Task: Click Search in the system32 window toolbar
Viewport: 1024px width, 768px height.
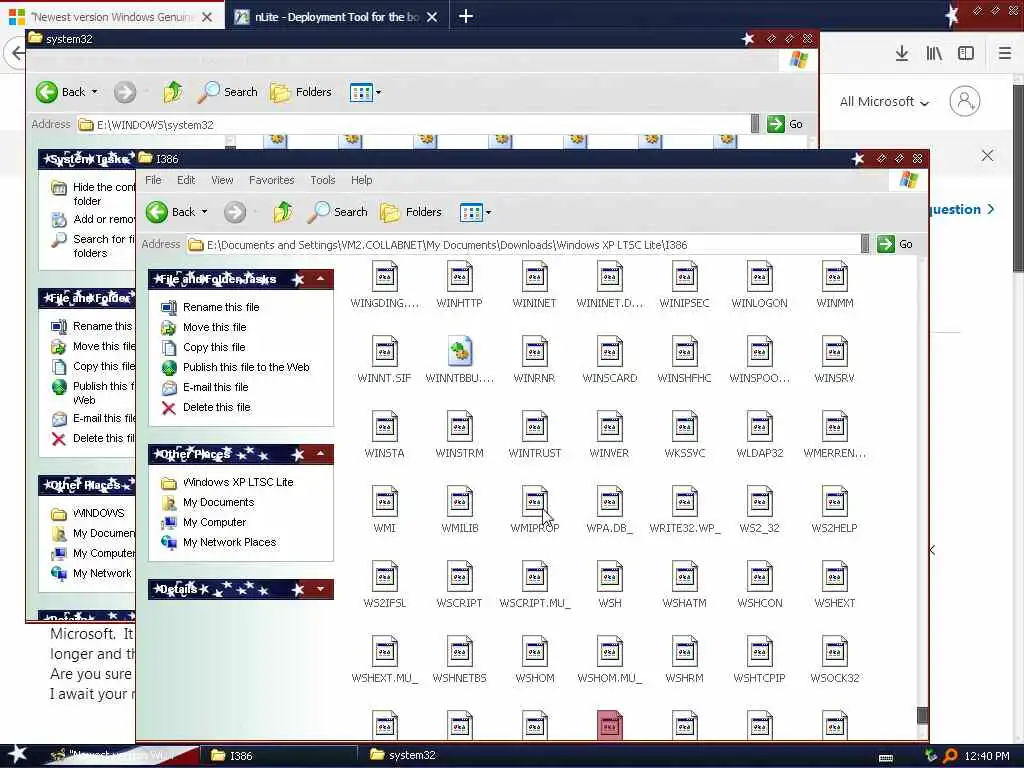Action: tap(228, 92)
